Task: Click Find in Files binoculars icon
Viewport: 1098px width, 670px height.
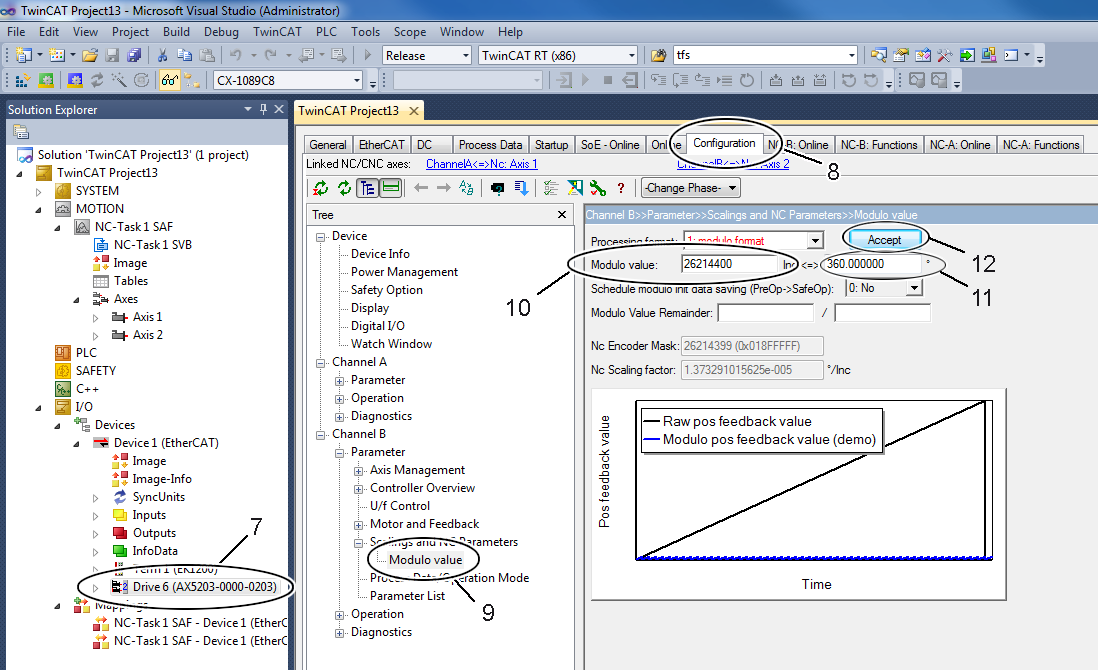Action: point(658,55)
